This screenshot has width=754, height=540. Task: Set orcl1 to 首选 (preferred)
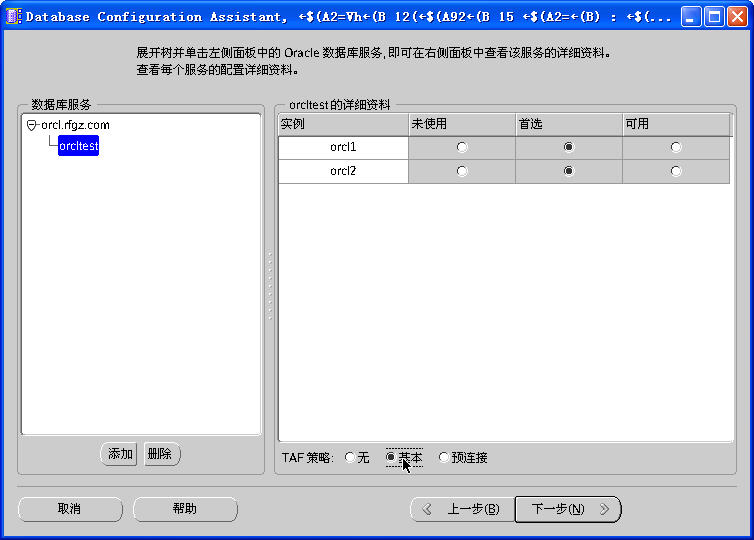pyautogui.click(x=569, y=147)
